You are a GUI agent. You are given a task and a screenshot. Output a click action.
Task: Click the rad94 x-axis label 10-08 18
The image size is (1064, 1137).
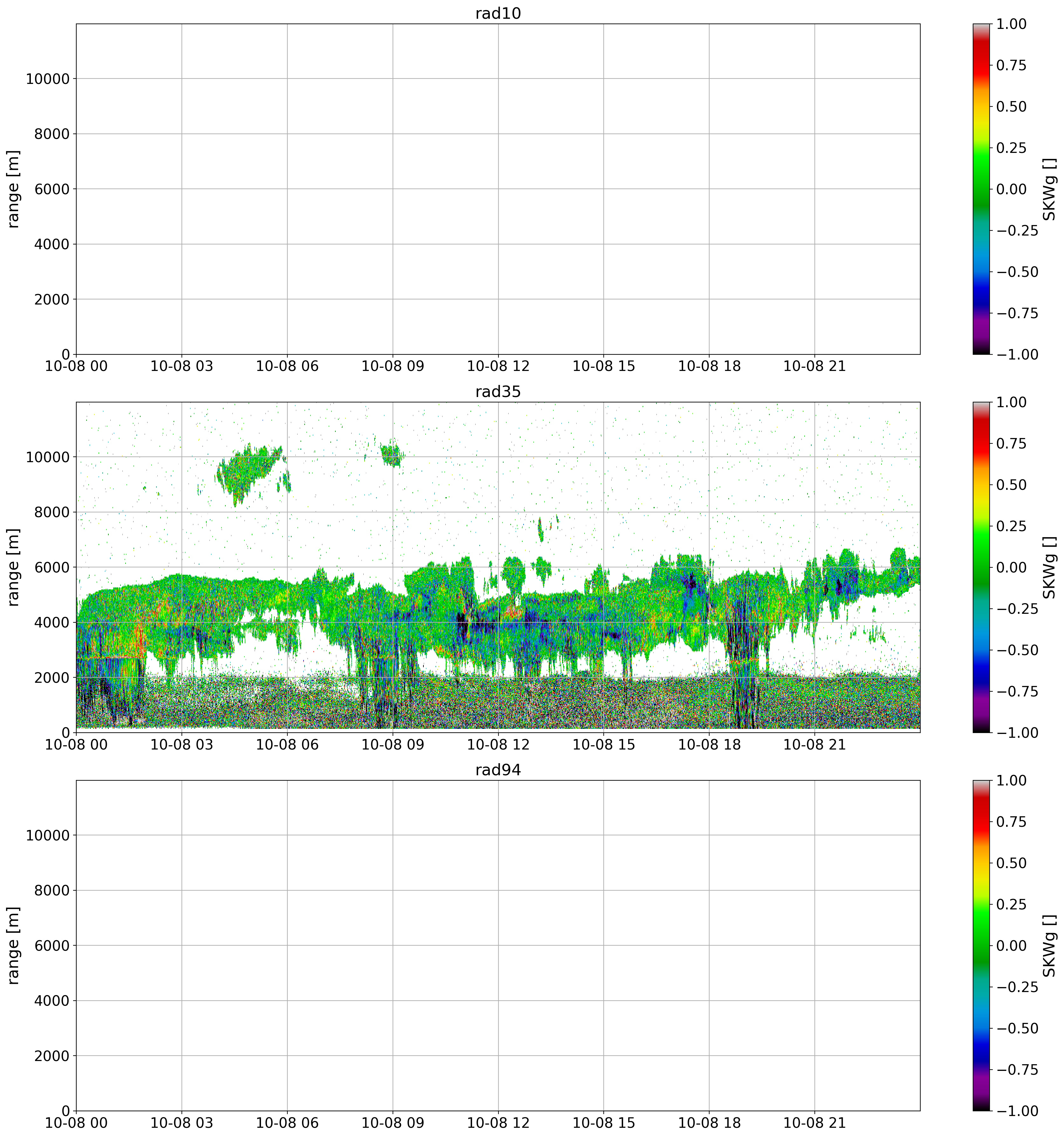tap(709, 1123)
